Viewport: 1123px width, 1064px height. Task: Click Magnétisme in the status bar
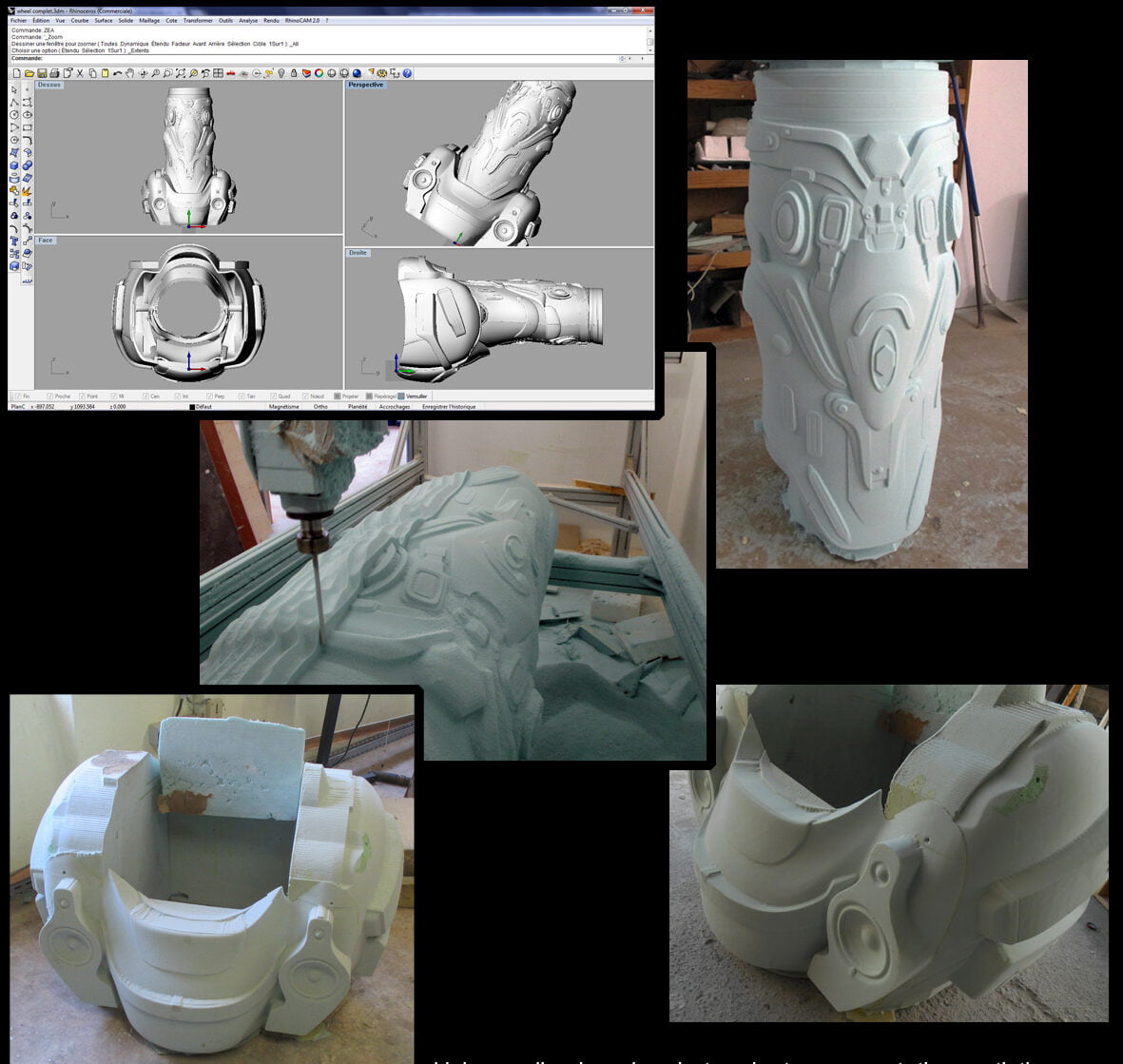283,407
